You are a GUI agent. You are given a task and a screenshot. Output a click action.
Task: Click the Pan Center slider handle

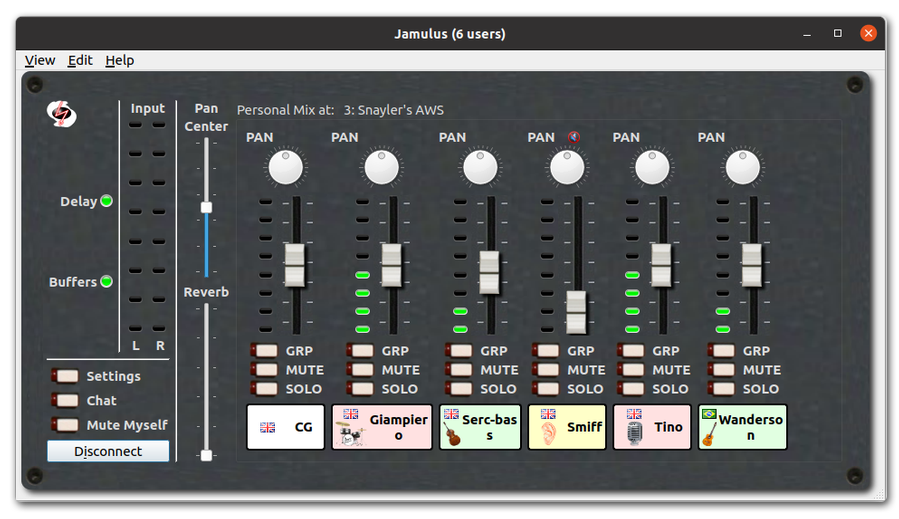(206, 208)
